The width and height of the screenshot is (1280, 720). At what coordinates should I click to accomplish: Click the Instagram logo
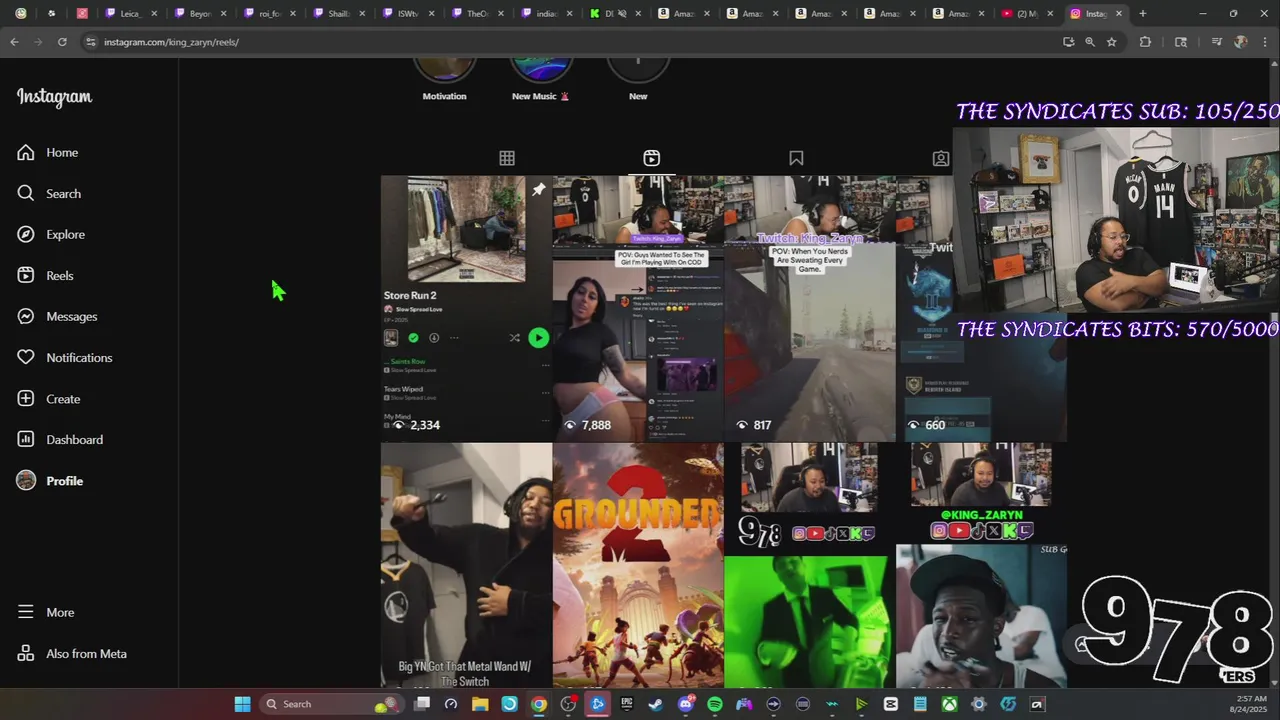tap(54, 97)
